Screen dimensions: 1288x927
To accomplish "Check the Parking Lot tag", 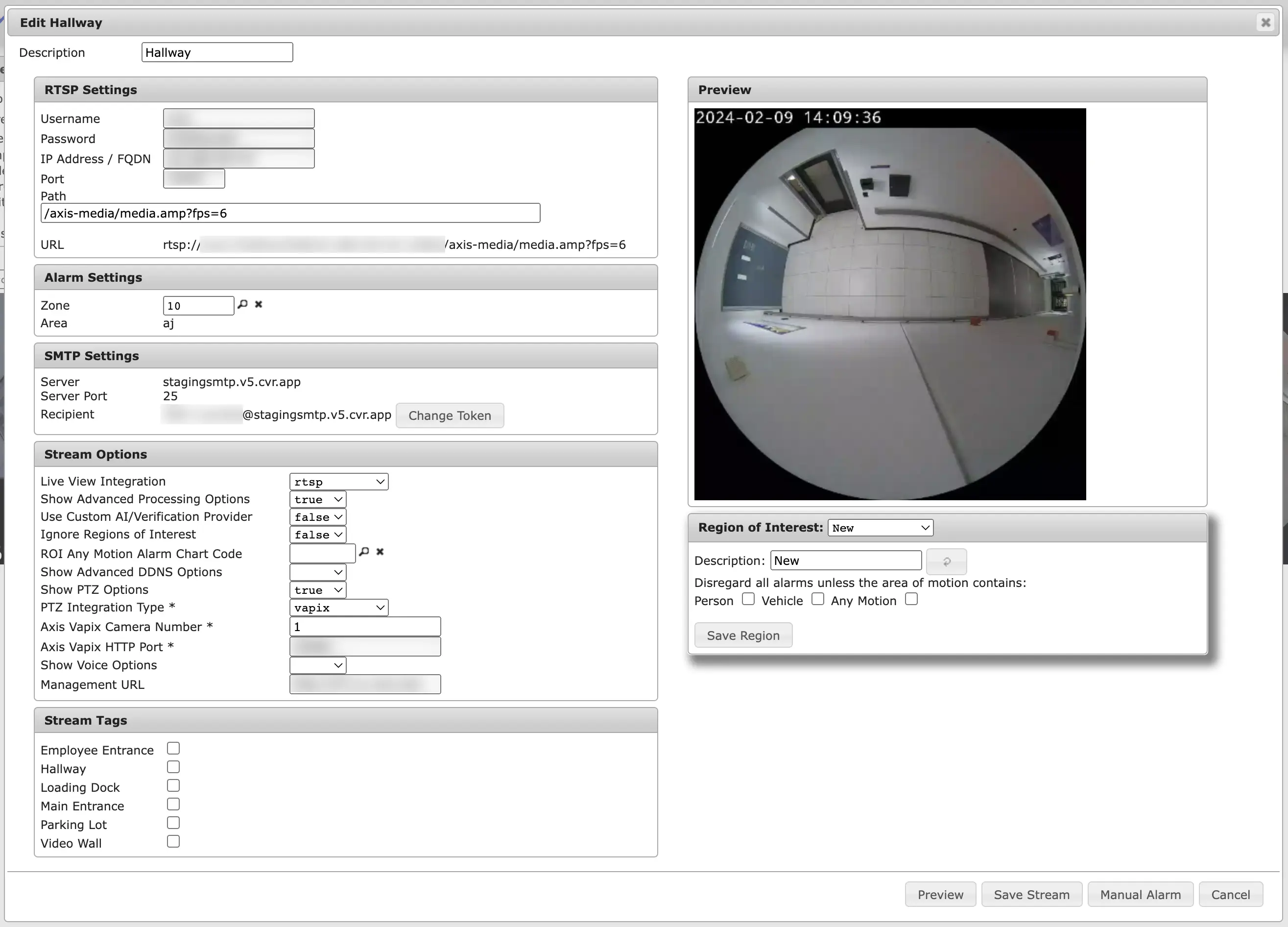I will 173,823.
